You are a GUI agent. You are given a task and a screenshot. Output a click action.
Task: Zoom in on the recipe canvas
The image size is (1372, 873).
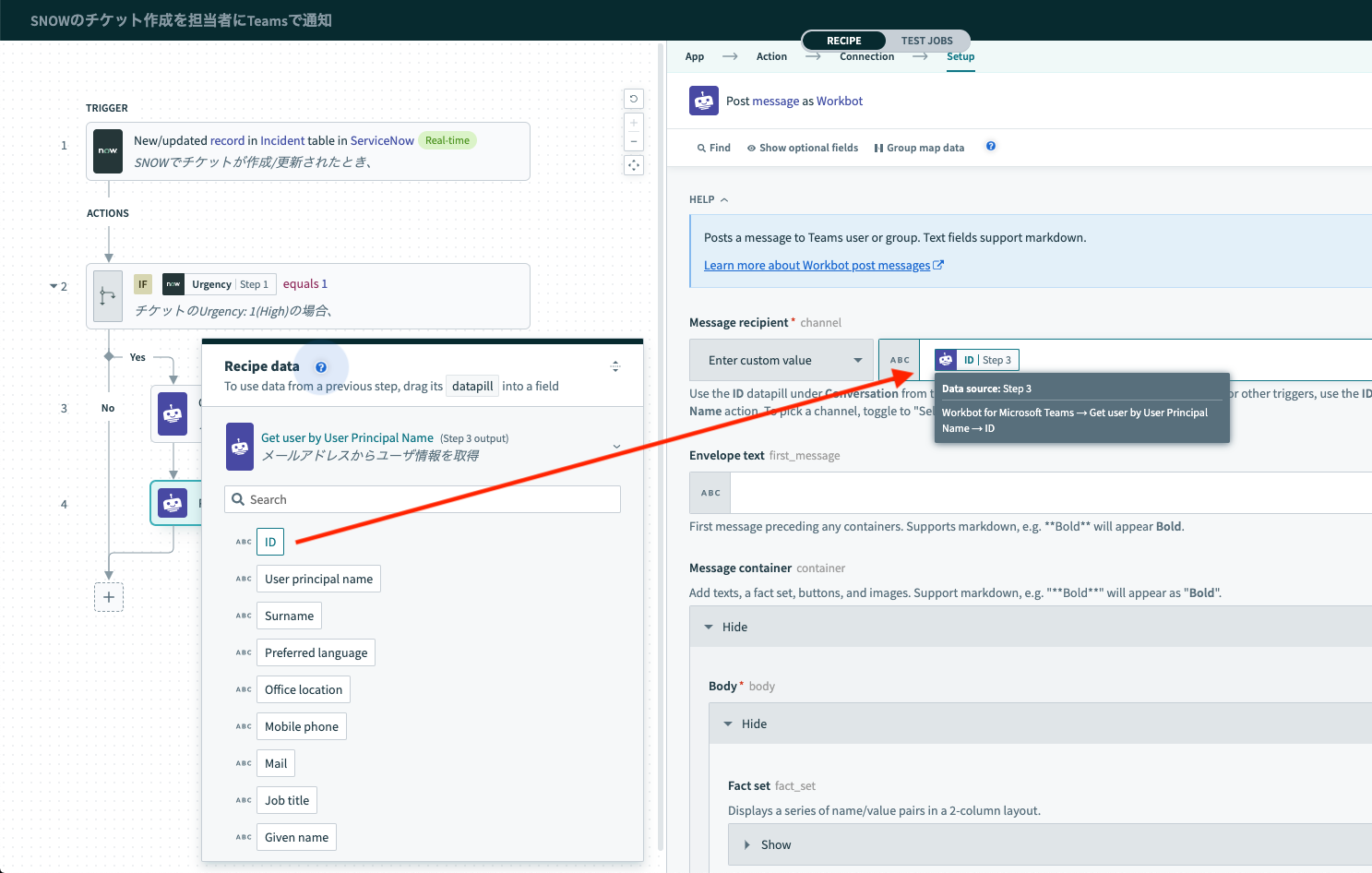pos(634,123)
